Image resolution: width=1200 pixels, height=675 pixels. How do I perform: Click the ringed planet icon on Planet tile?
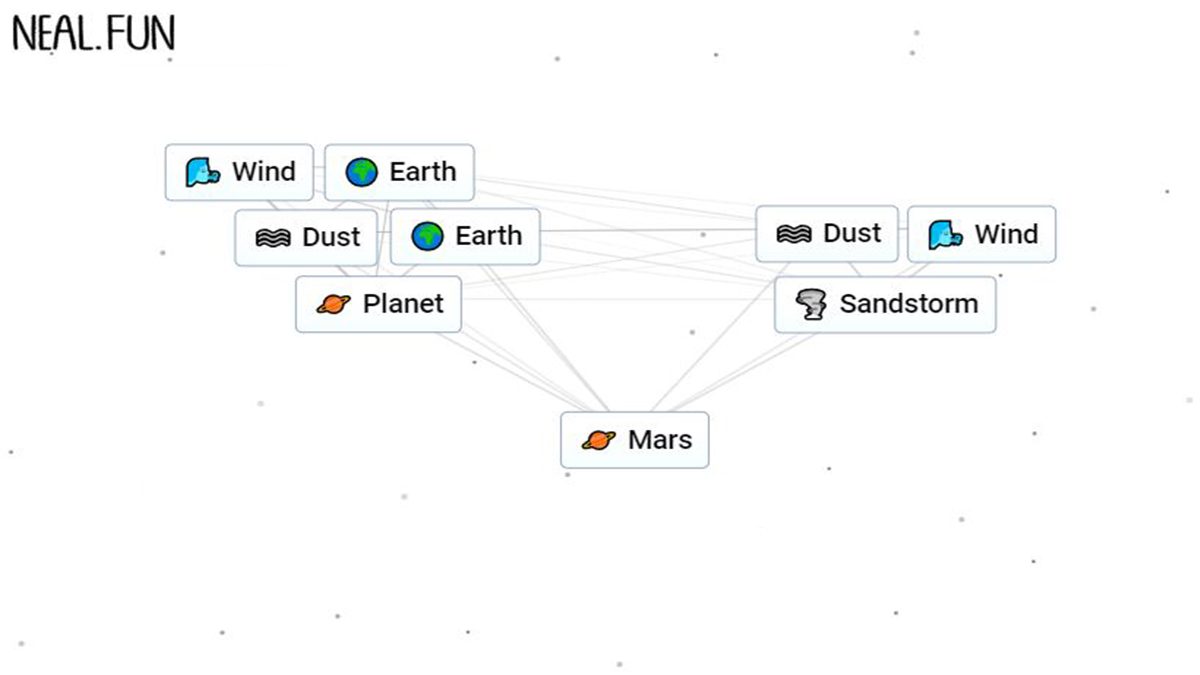tap(332, 304)
